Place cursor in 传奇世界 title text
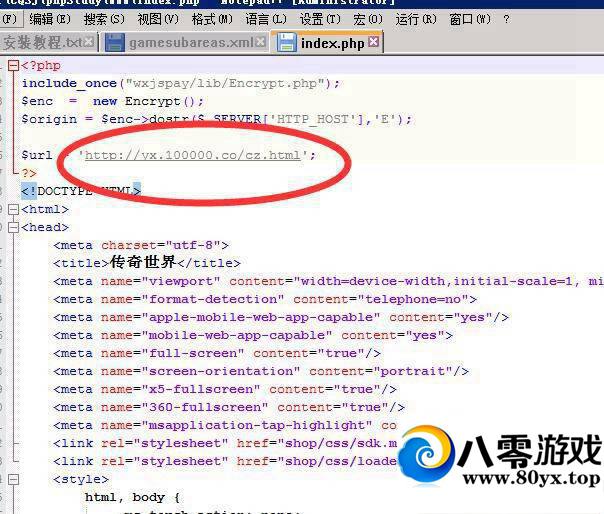Image resolution: width=604 pixels, height=514 pixels. tap(143, 263)
